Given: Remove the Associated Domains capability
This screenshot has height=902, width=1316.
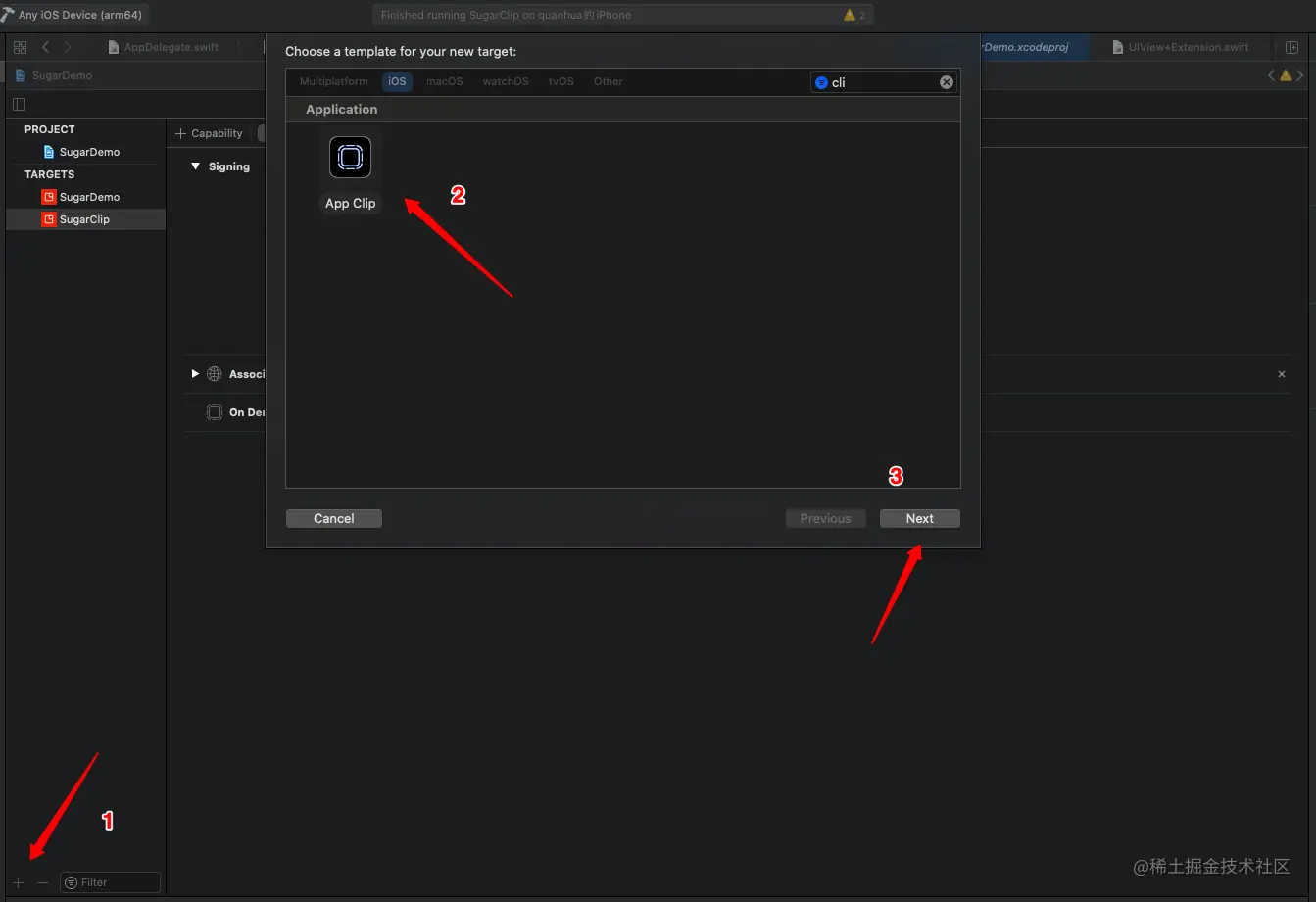Looking at the screenshot, I should click(x=1281, y=374).
